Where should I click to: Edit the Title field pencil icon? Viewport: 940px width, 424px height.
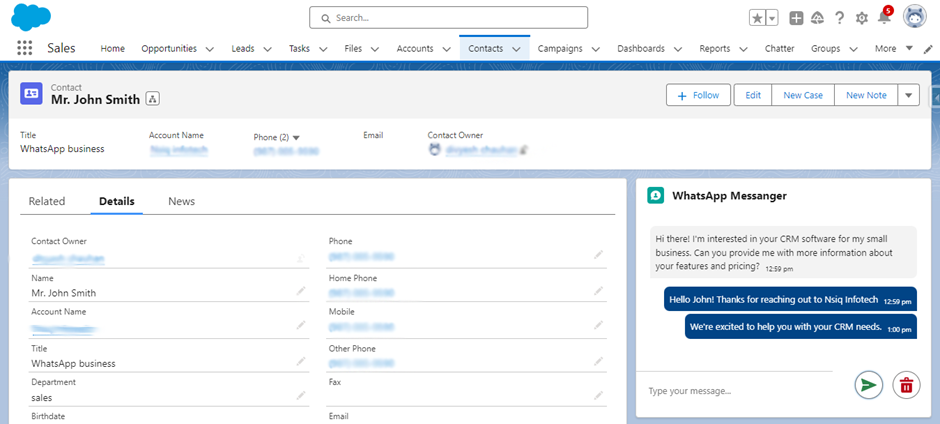coord(301,362)
